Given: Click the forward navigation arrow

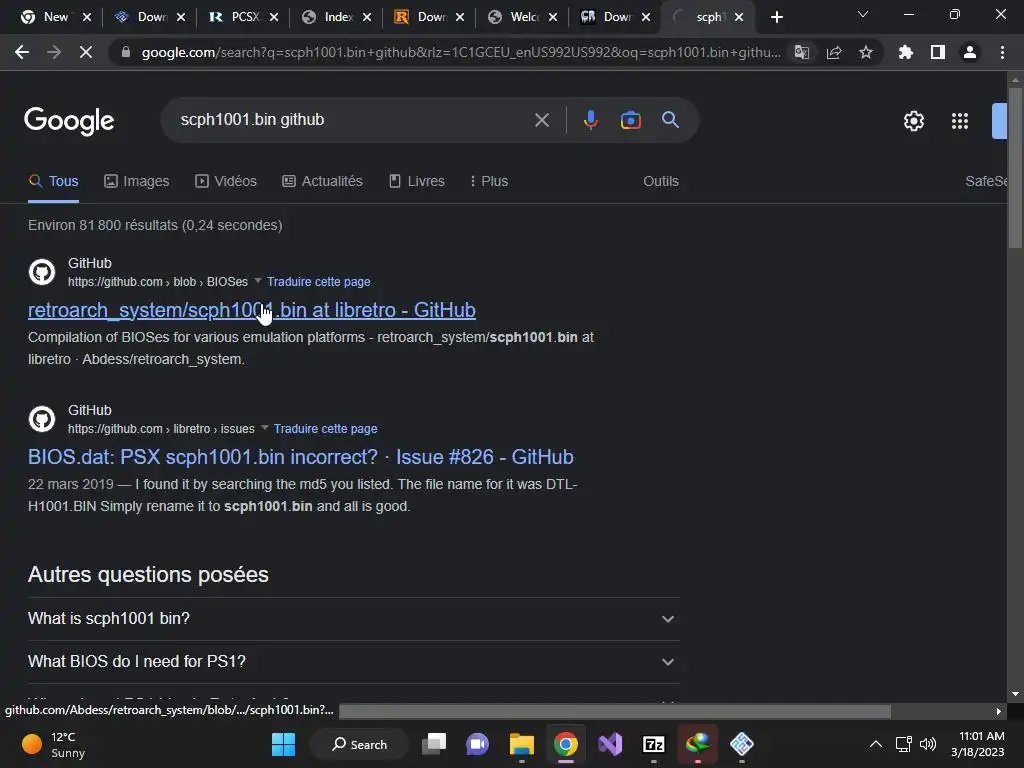Looking at the screenshot, I should pos(54,52).
